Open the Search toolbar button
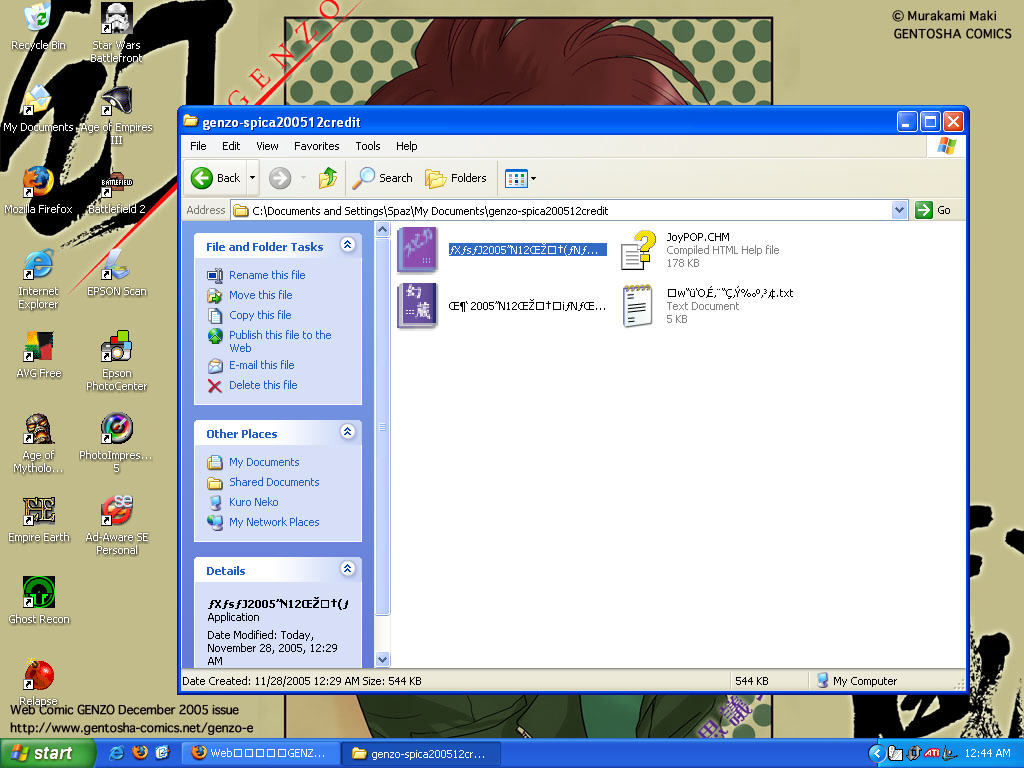Viewport: 1024px width, 768px height. coord(382,178)
